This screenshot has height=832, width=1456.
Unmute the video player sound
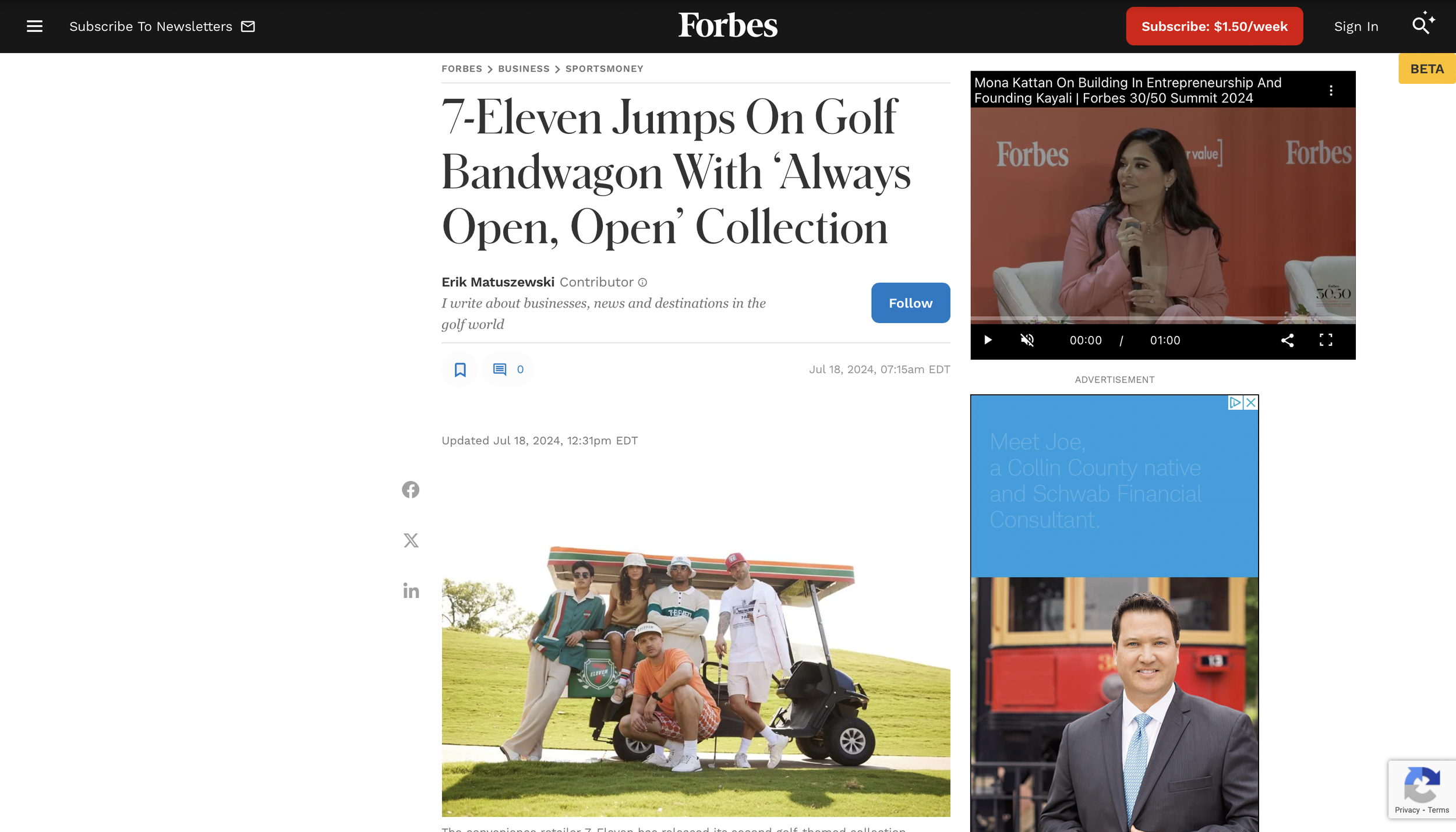pyautogui.click(x=1027, y=341)
